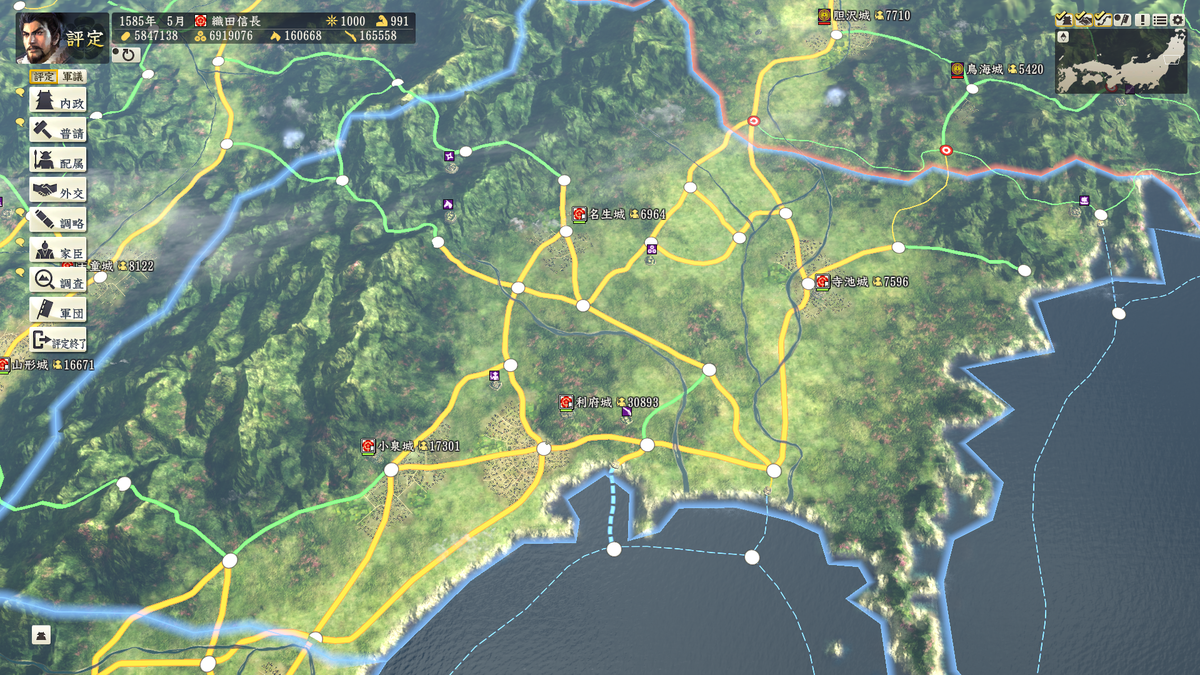Click 胆沢城 troop count 7710
The height and width of the screenshot is (675, 1200).
tap(897, 16)
